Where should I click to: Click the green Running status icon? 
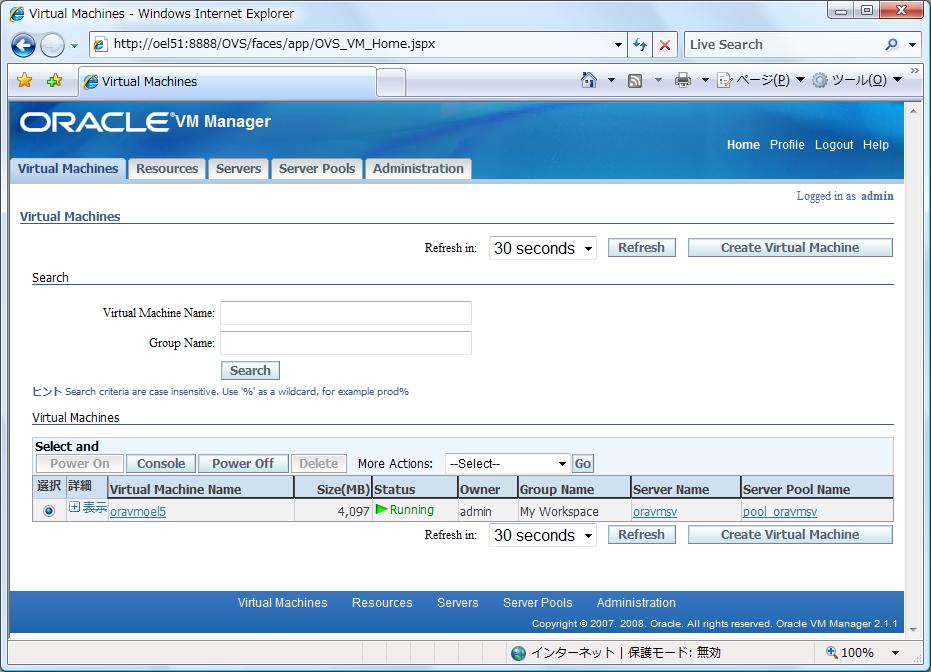[382, 509]
